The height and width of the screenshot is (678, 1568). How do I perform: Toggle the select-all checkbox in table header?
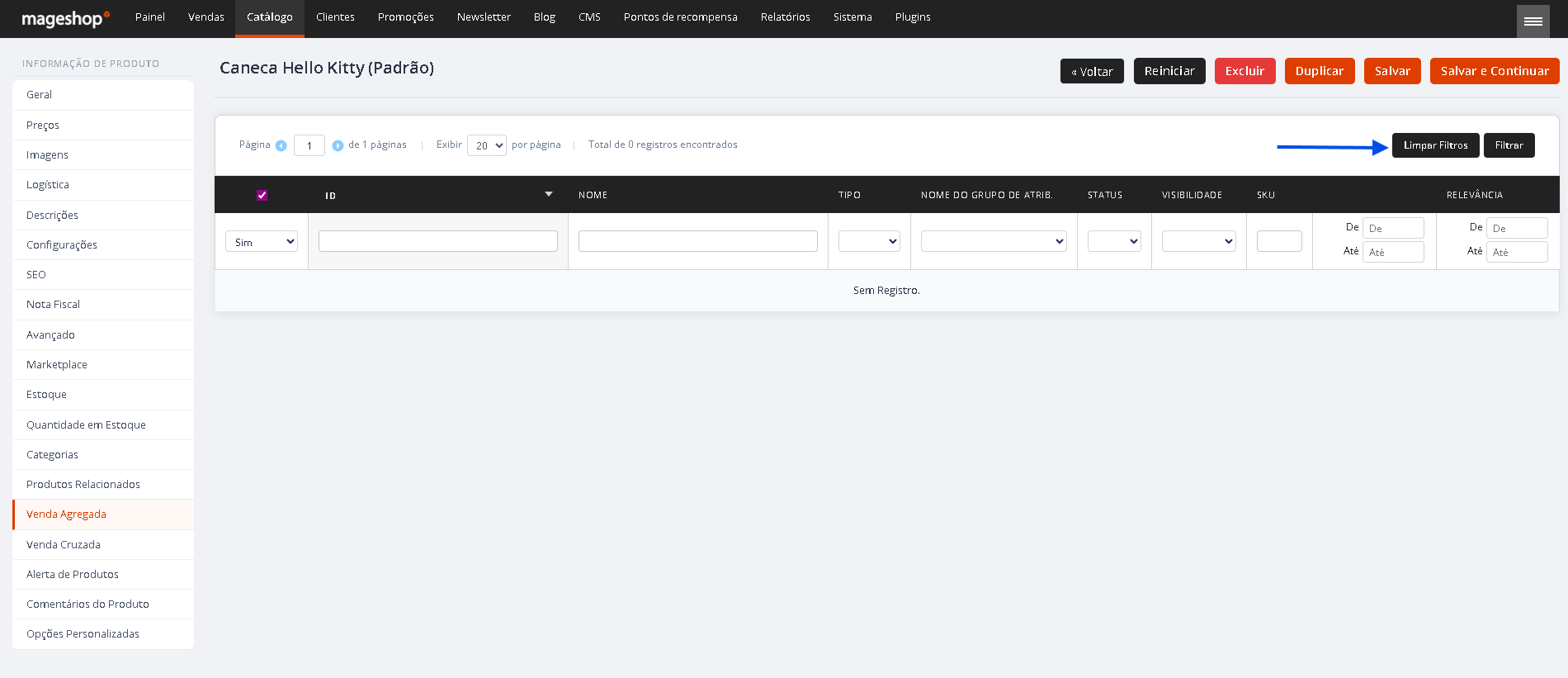tap(262, 195)
